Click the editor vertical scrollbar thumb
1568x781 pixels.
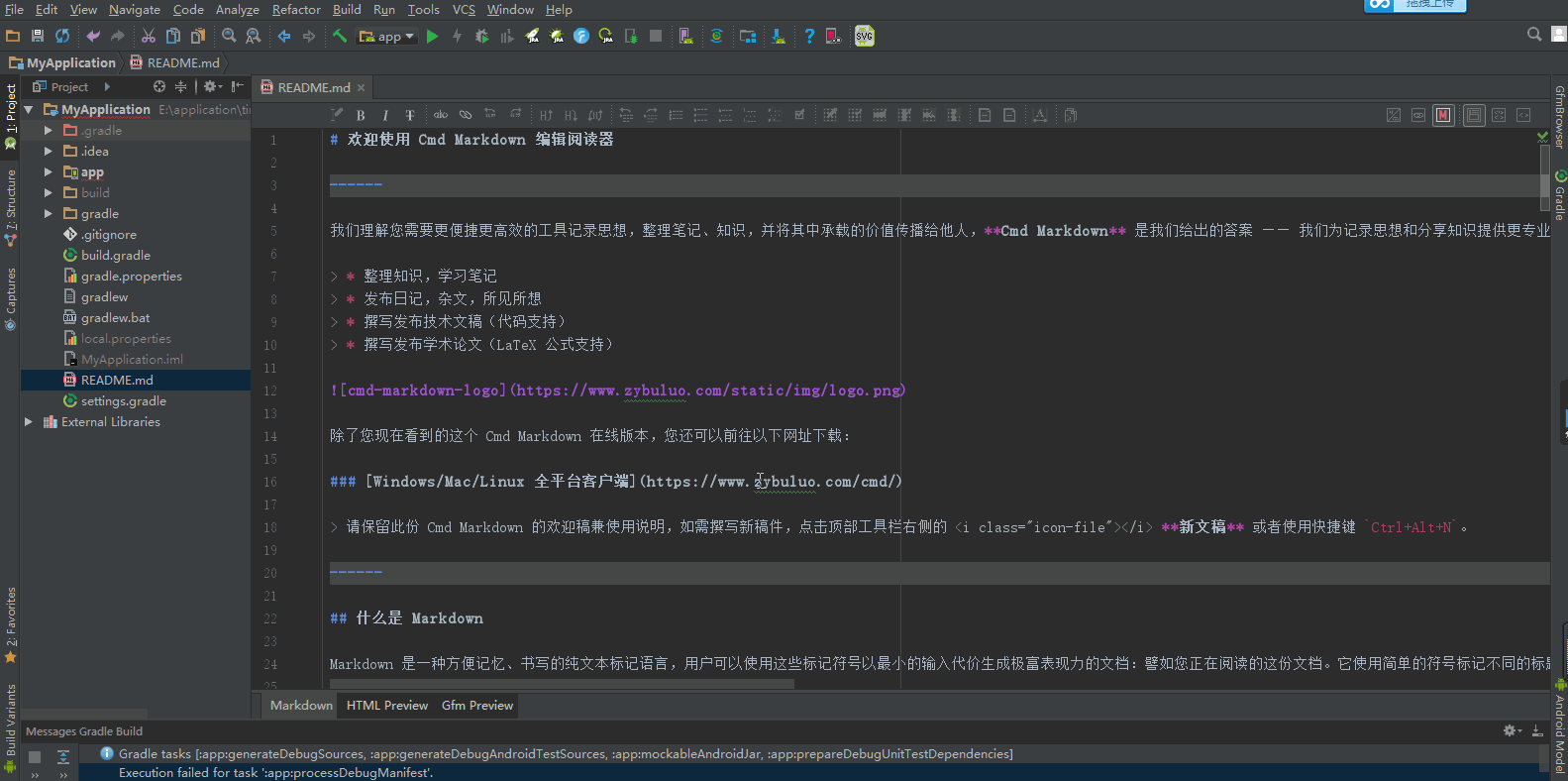click(x=1544, y=178)
